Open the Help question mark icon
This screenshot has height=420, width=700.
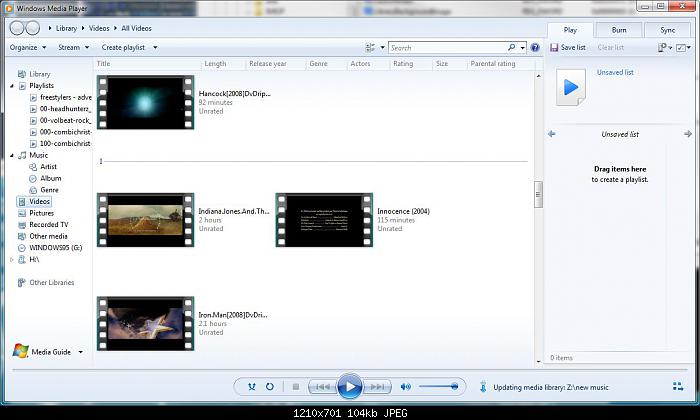tap(535, 47)
